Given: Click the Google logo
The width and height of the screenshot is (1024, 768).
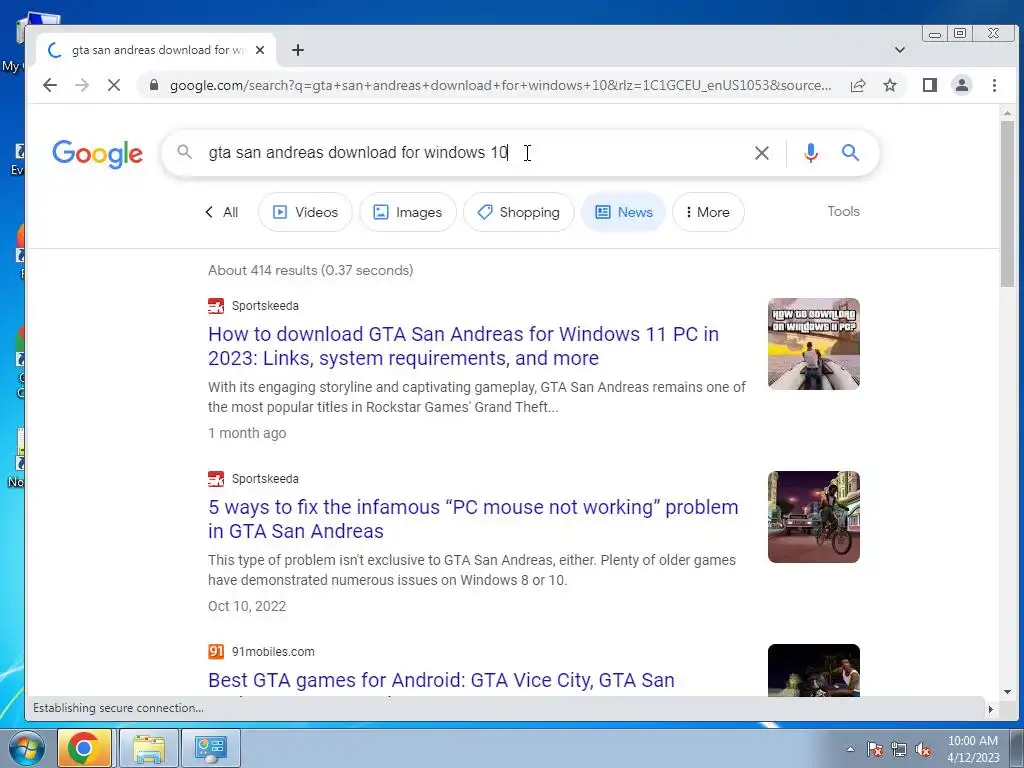Looking at the screenshot, I should [x=97, y=153].
